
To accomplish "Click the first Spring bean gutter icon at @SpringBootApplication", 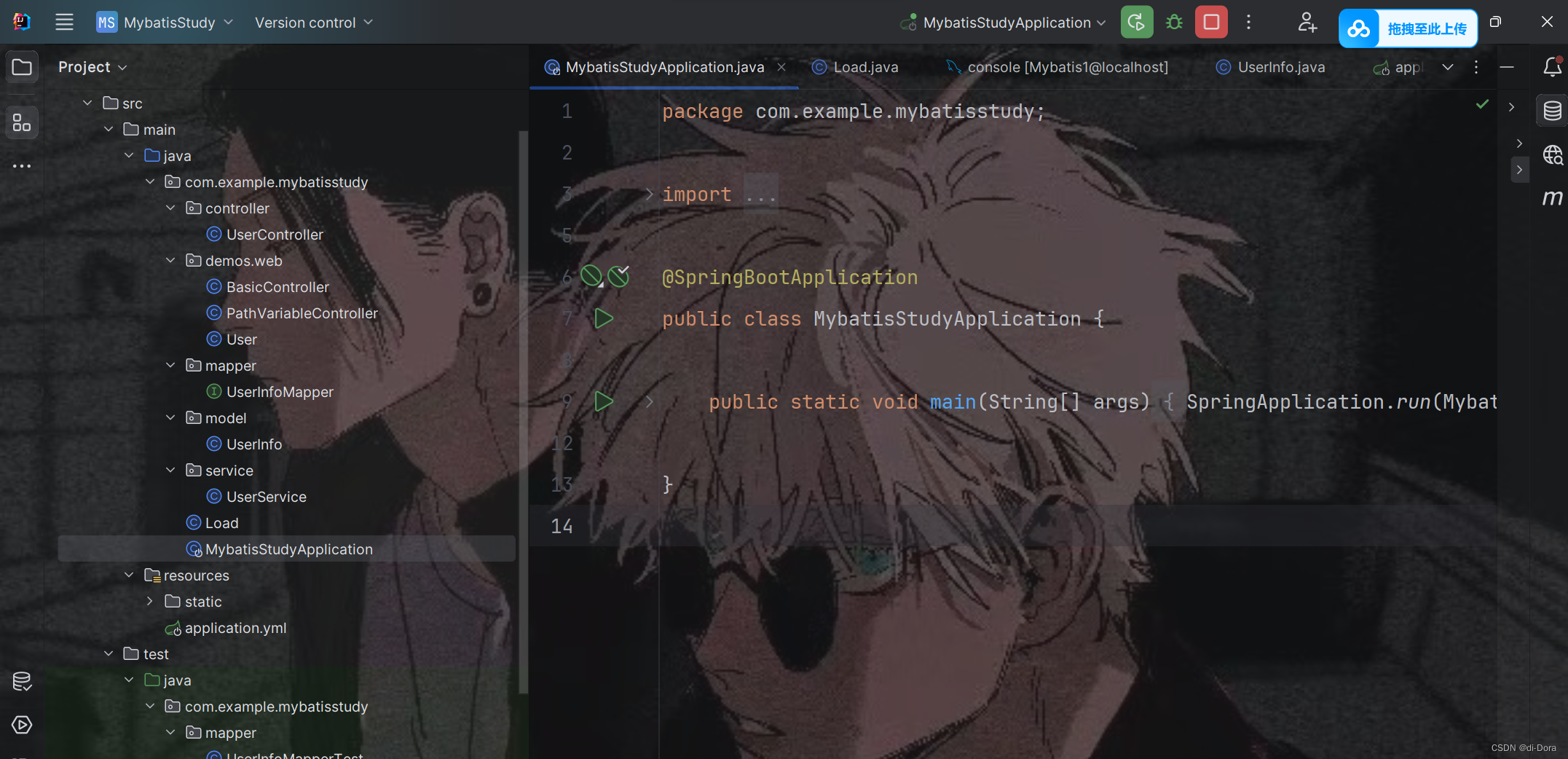I will (x=591, y=276).
